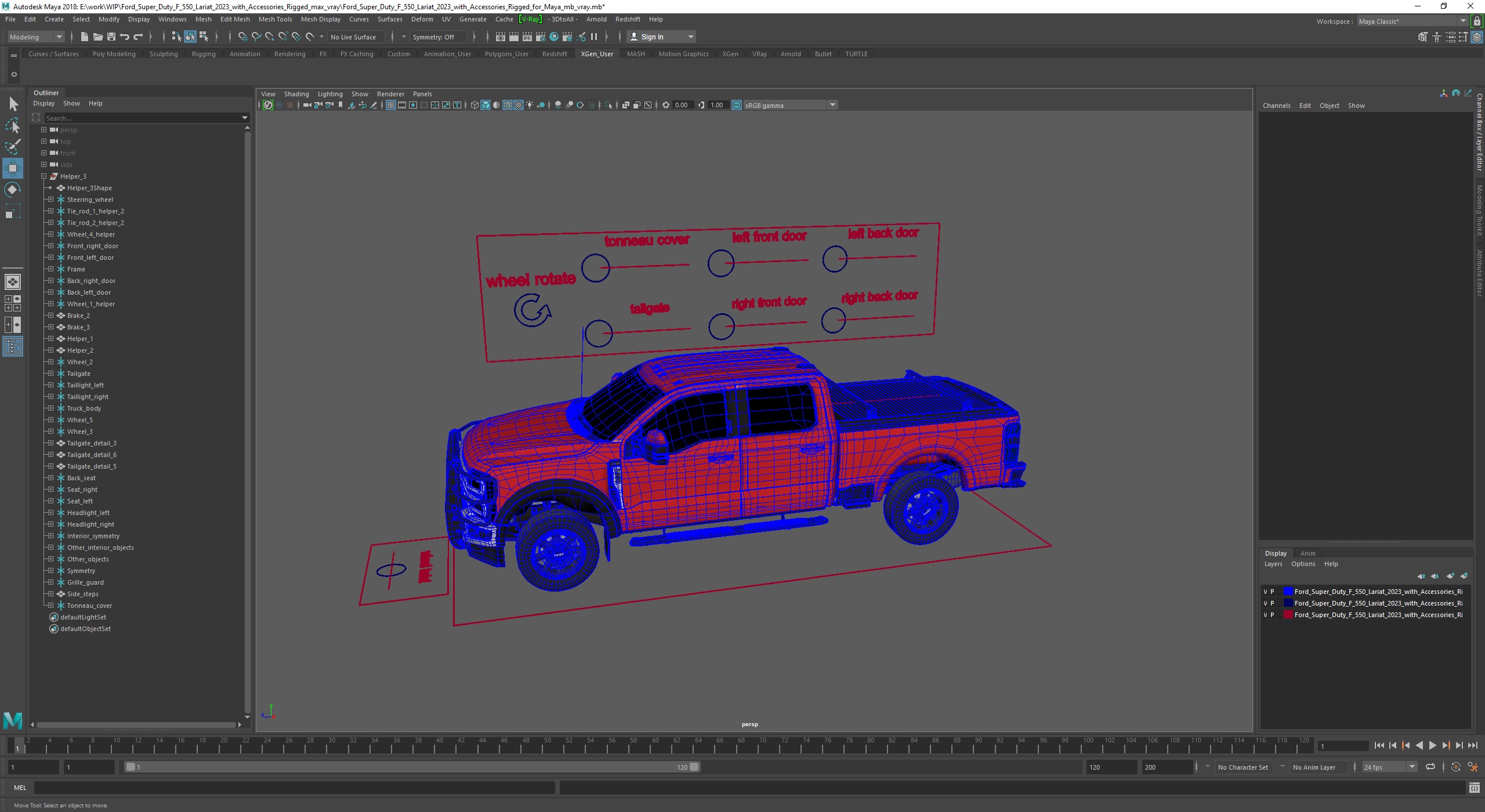Switch to four-view pane layout
Viewport: 1485px width, 812px height.
(x=13, y=303)
